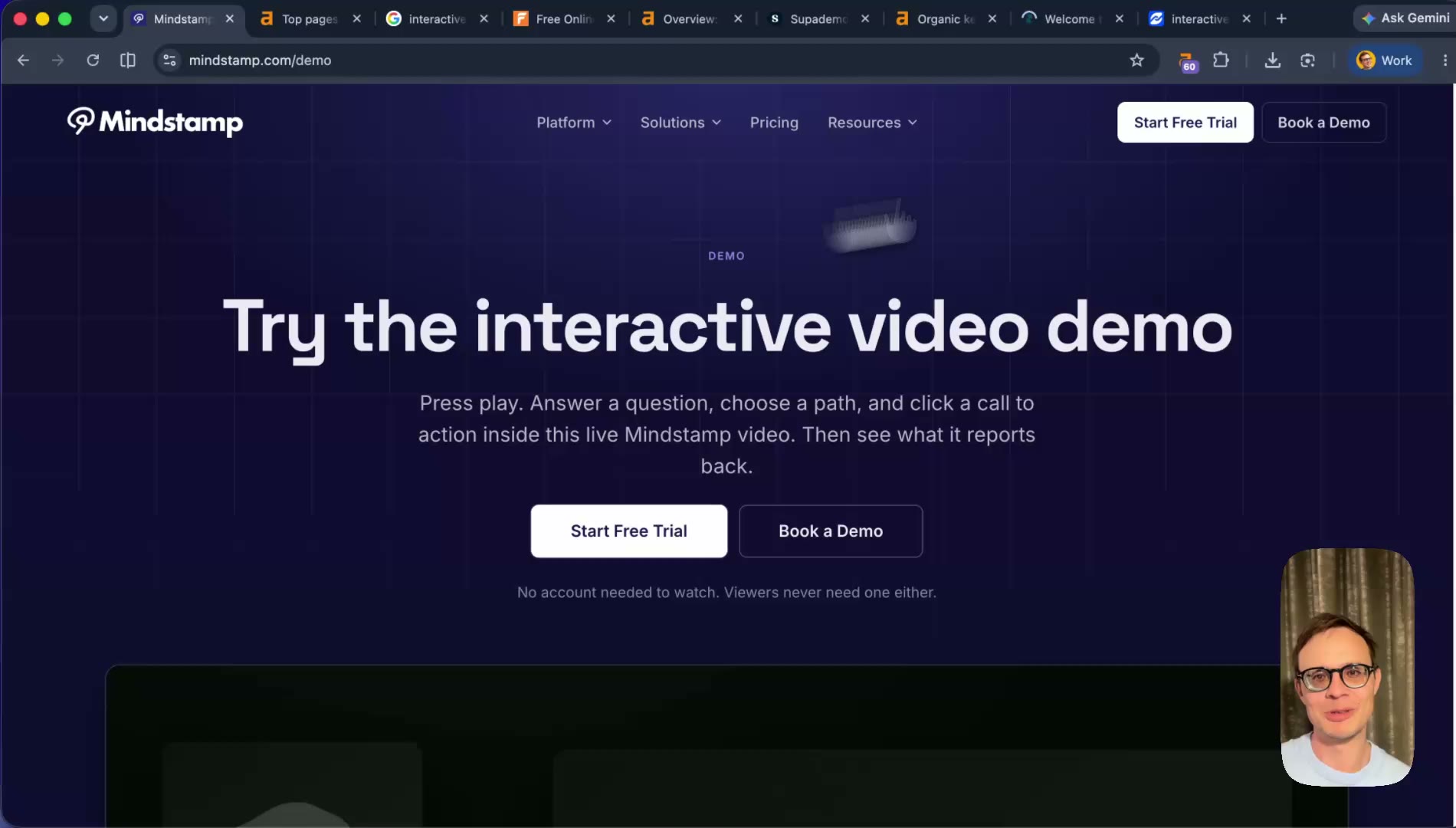Open the Chrome three-dot menu
1456x828 pixels.
[x=1445, y=60]
